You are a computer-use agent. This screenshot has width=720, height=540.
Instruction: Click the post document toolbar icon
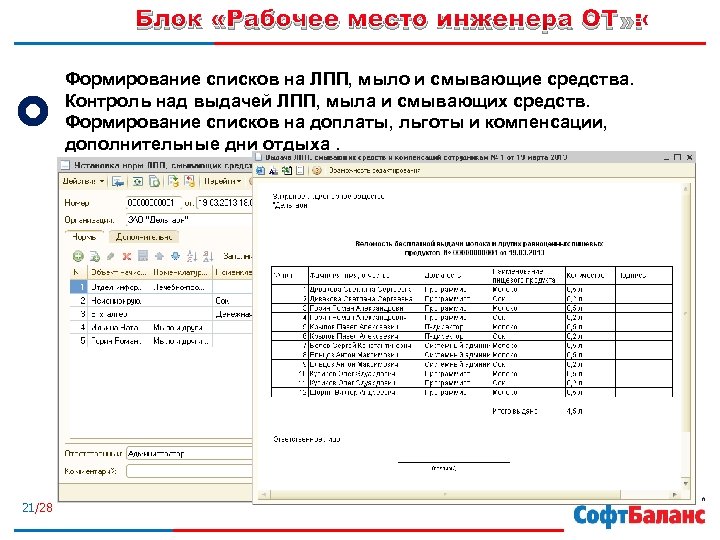[173, 182]
